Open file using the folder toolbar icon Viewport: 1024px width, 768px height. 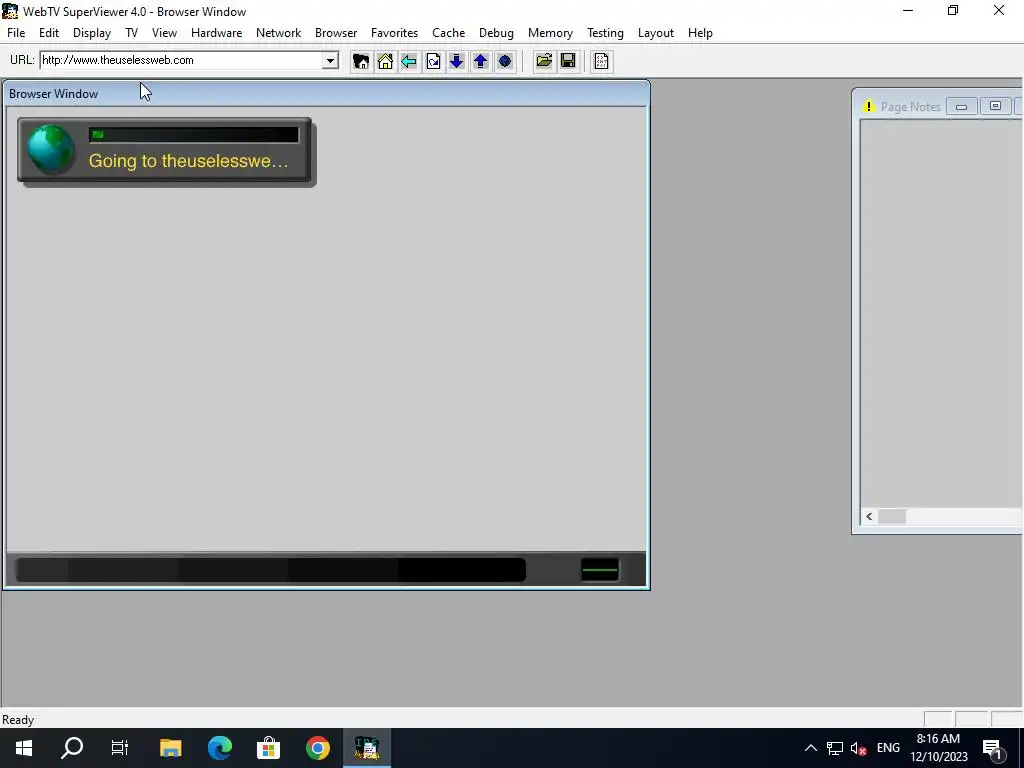[x=544, y=61]
